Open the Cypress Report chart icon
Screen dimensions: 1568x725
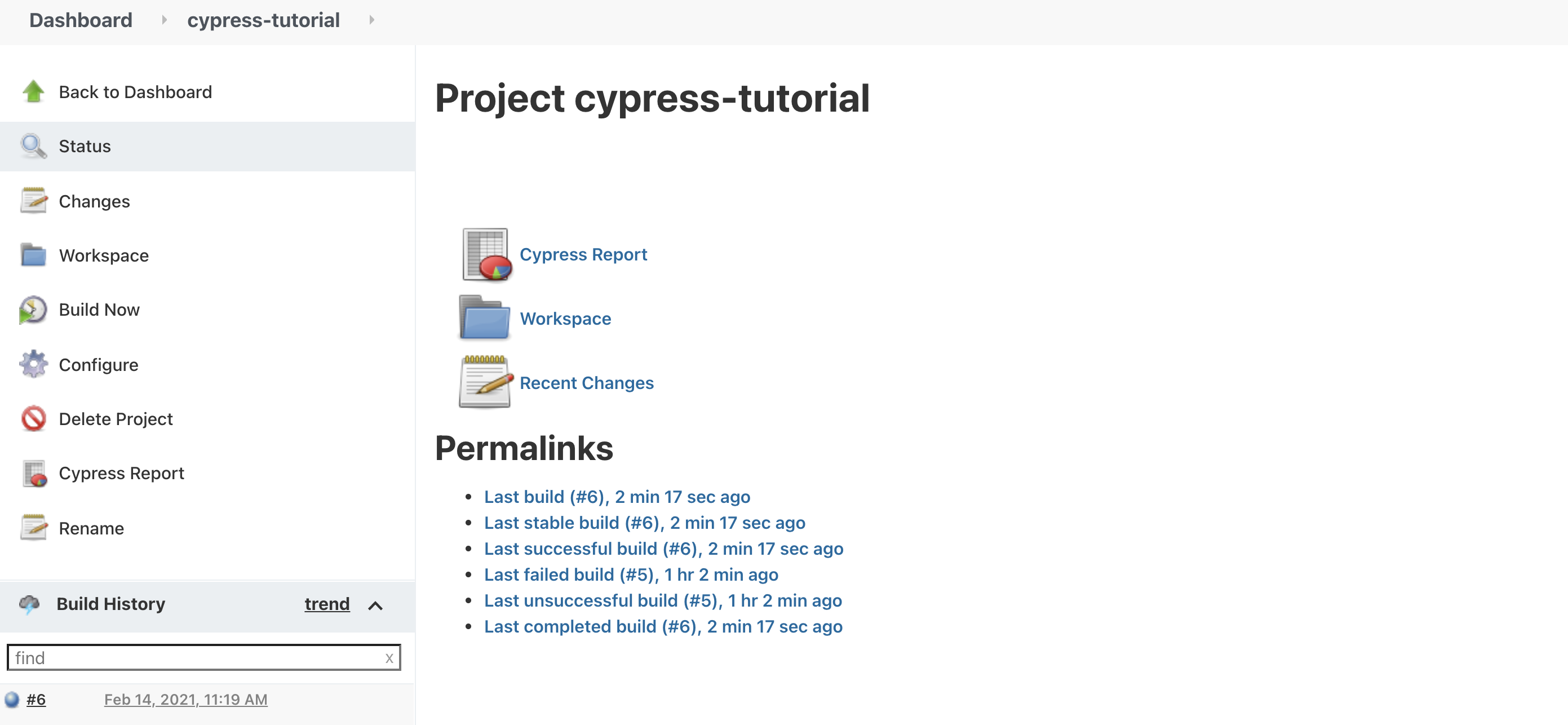pos(33,472)
